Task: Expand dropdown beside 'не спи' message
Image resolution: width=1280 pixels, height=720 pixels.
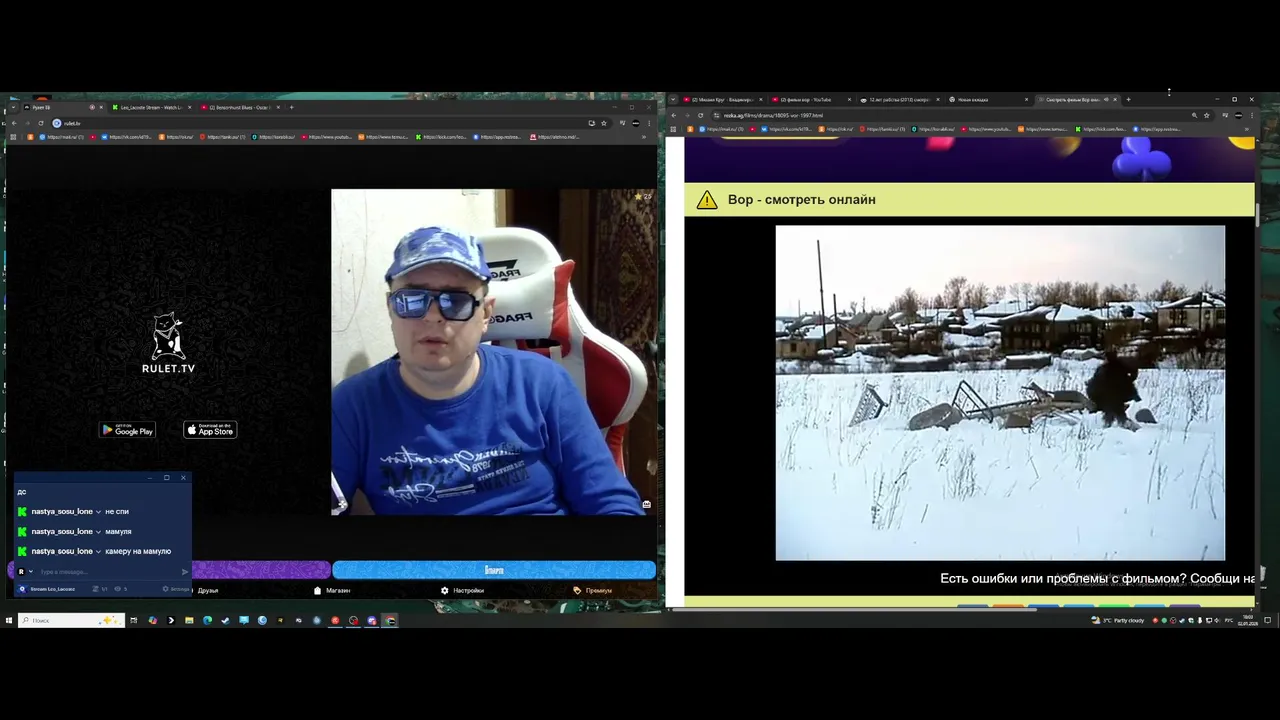Action: pos(98,512)
